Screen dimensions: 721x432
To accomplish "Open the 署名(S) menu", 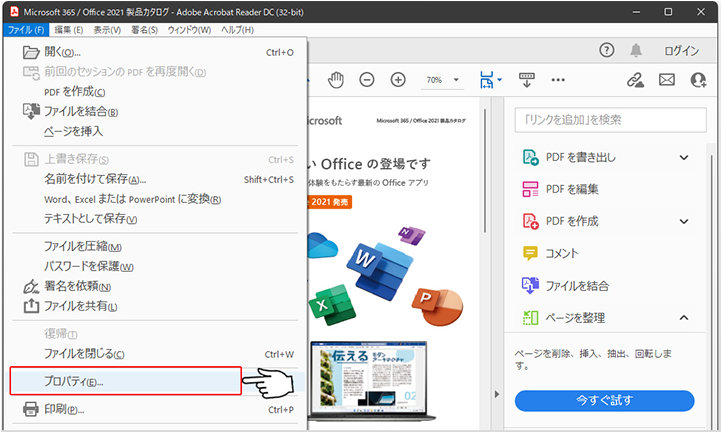I will click(x=144, y=30).
